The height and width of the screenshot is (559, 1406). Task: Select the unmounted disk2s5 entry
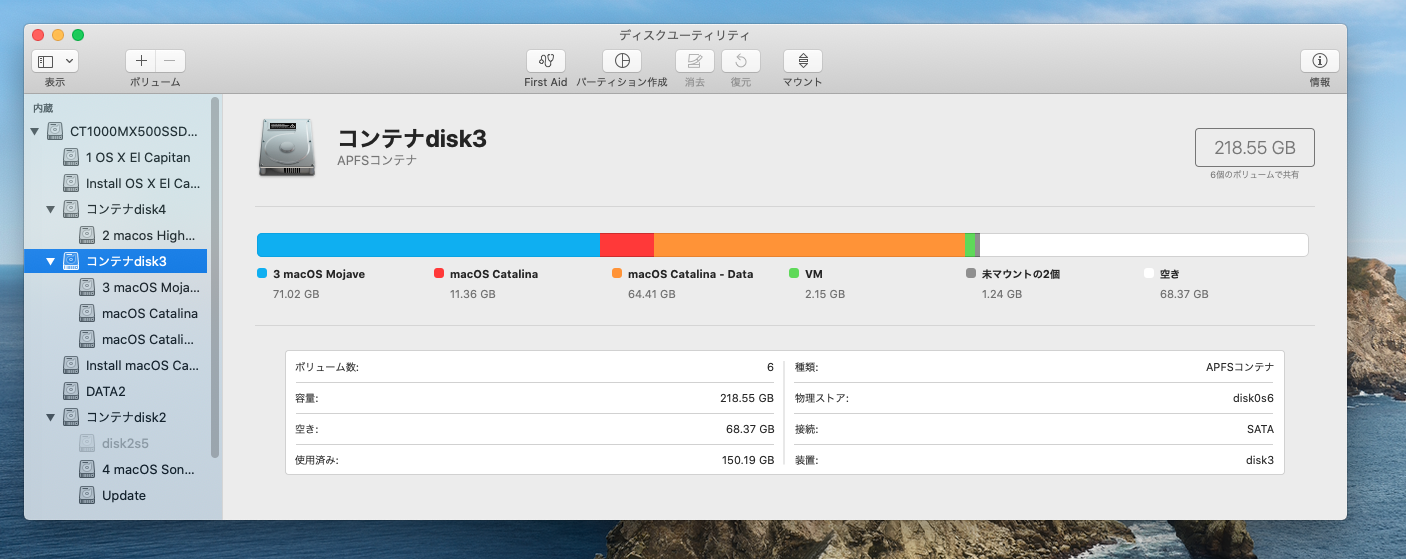pyautogui.click(x=124, y=443)
